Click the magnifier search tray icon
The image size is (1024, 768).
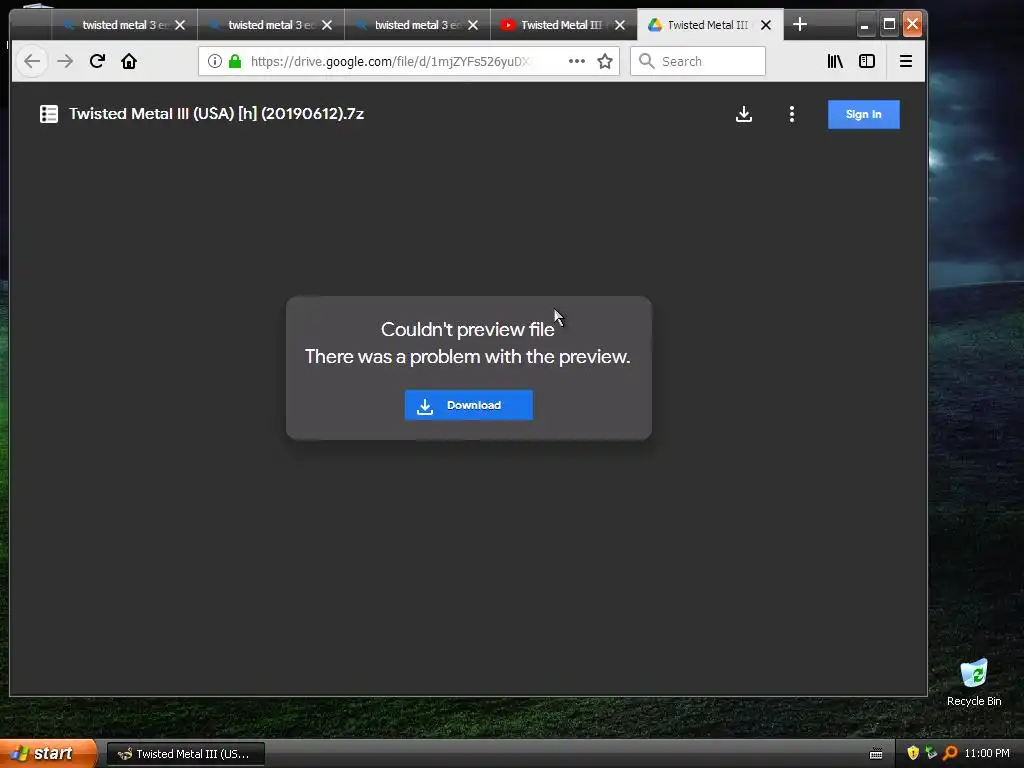tap(950, 753)
